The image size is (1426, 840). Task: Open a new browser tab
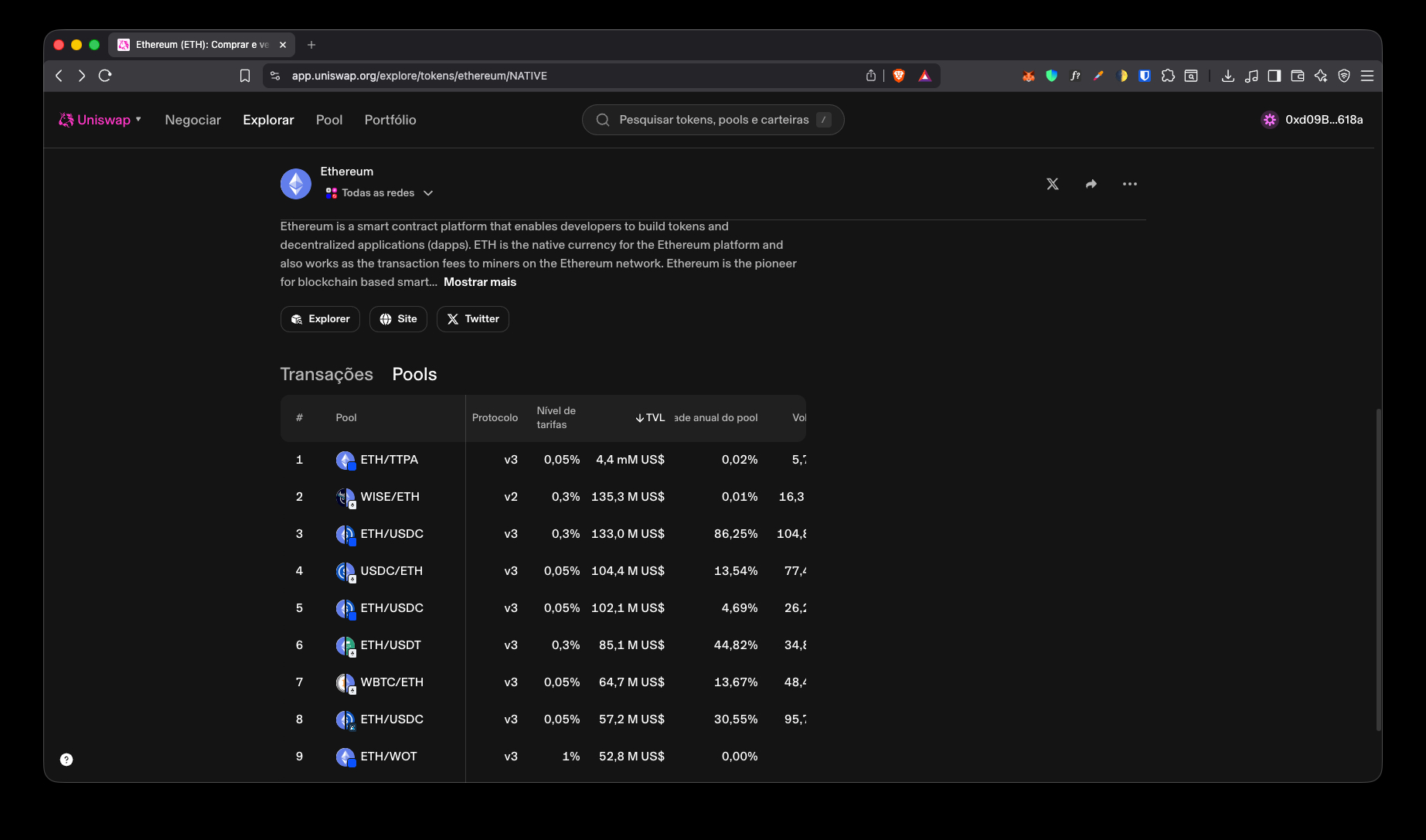311,45
